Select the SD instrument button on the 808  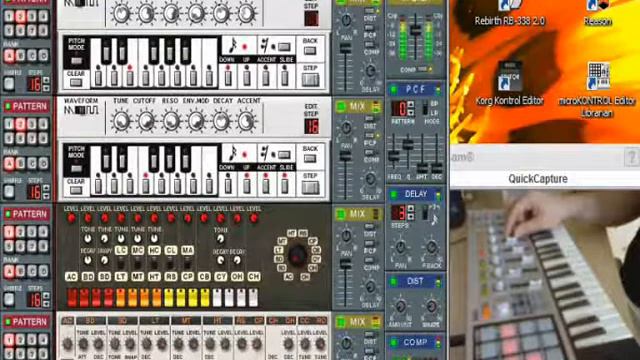coord(104,276)
